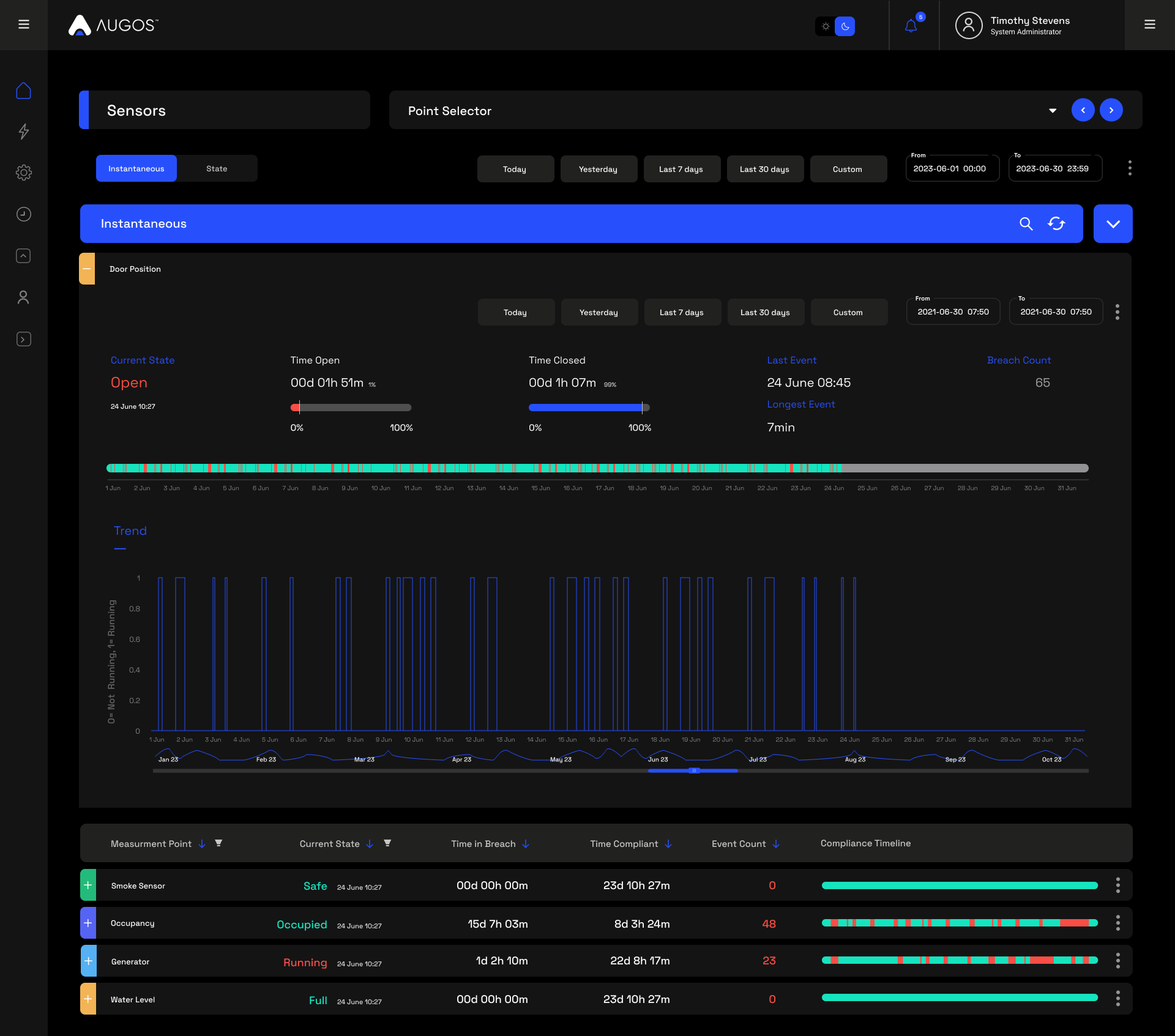Select the top Last 7 days tab
Screen dimensions: 1175x1036
point(681,170)
